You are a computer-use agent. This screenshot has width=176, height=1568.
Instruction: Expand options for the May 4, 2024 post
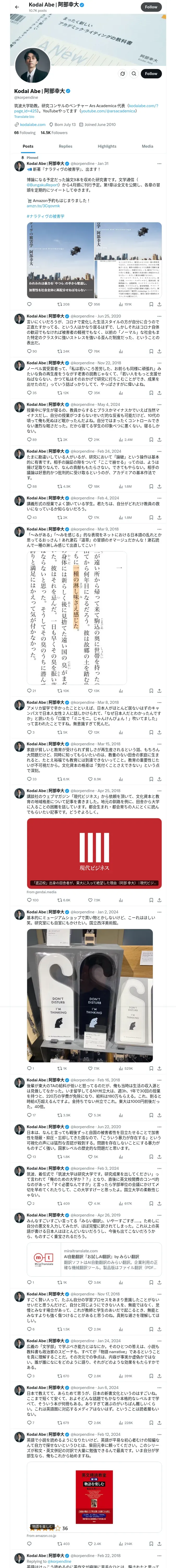tap(159, 404)
